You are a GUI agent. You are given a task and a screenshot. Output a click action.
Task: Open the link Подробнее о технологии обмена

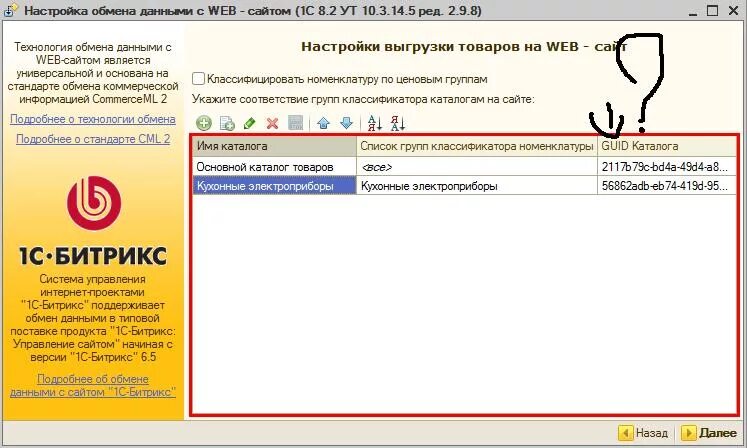click(93, 119)
